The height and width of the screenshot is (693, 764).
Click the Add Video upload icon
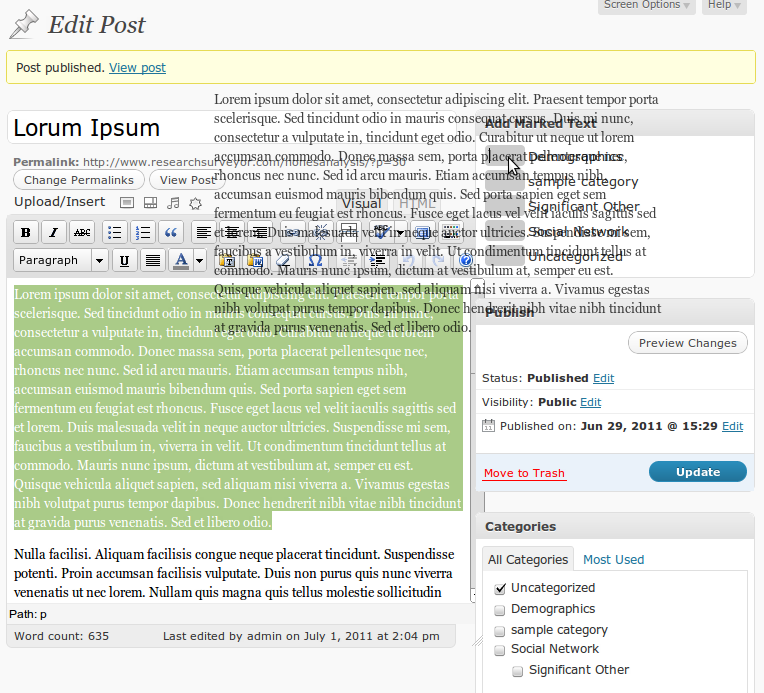150,203
